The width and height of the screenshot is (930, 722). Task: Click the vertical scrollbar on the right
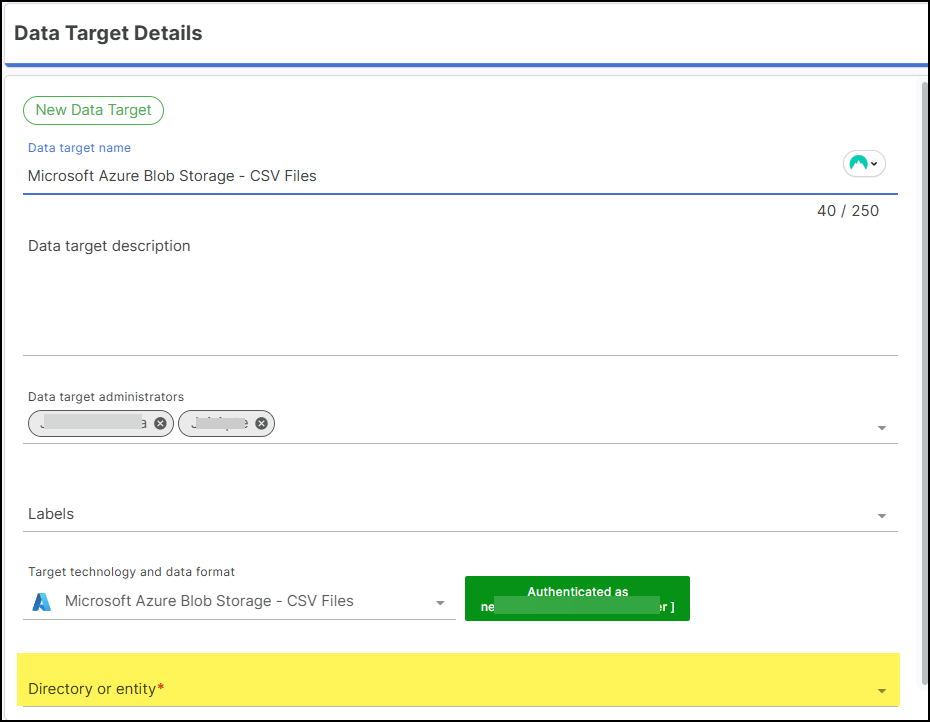pos(925,383)
